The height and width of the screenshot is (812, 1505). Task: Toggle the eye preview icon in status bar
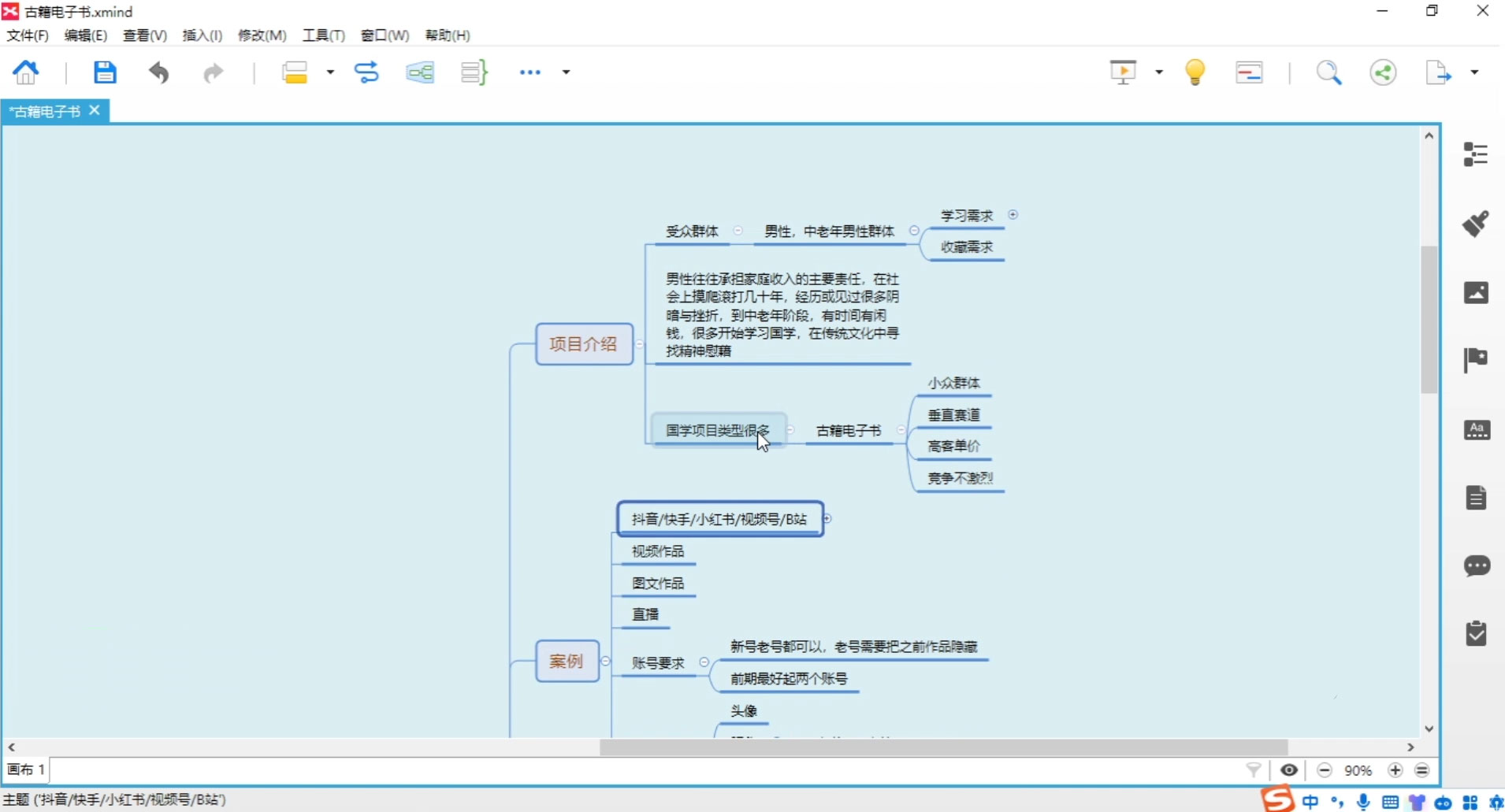point(1289,769)
